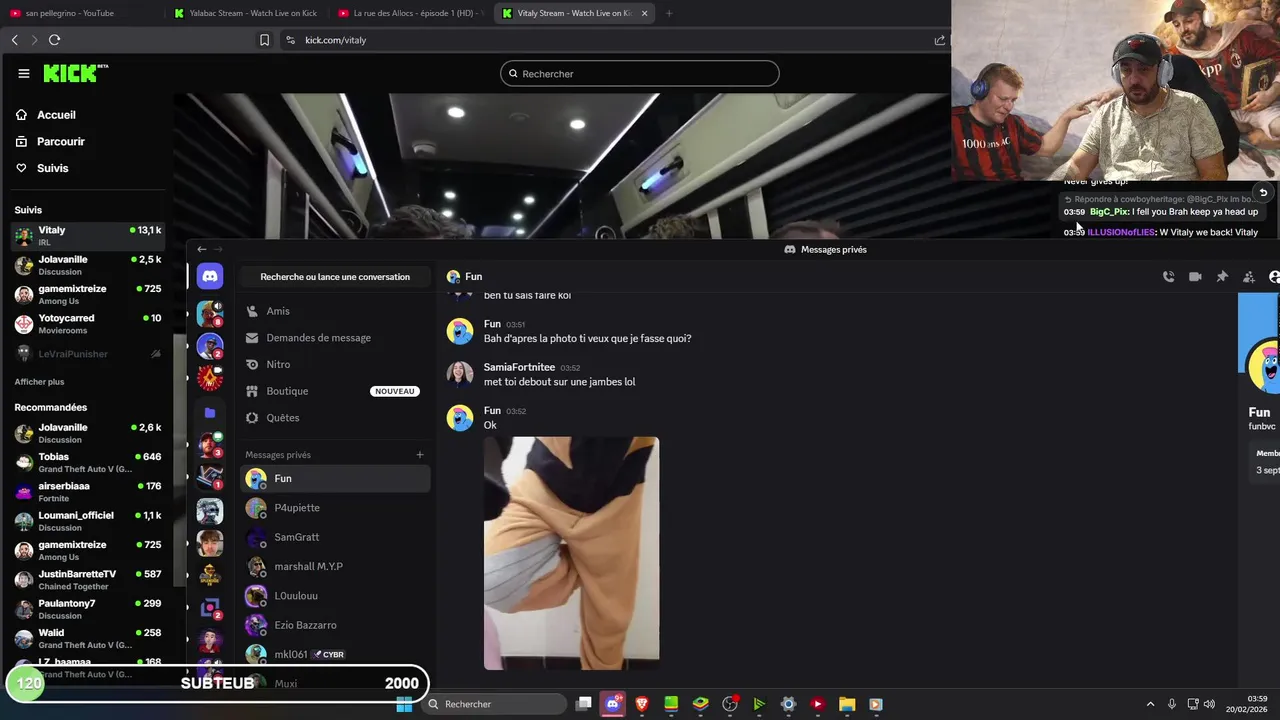Open Nitro page in Discord

pos(335,365)
